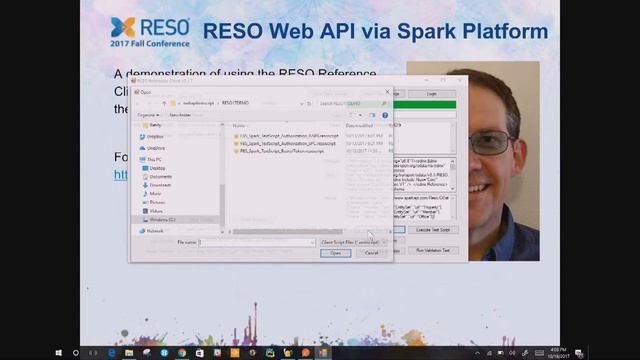Launch Google Chrome from the taskbar
The width and height of the screenshot is (640, 360).
click(182, 353)
